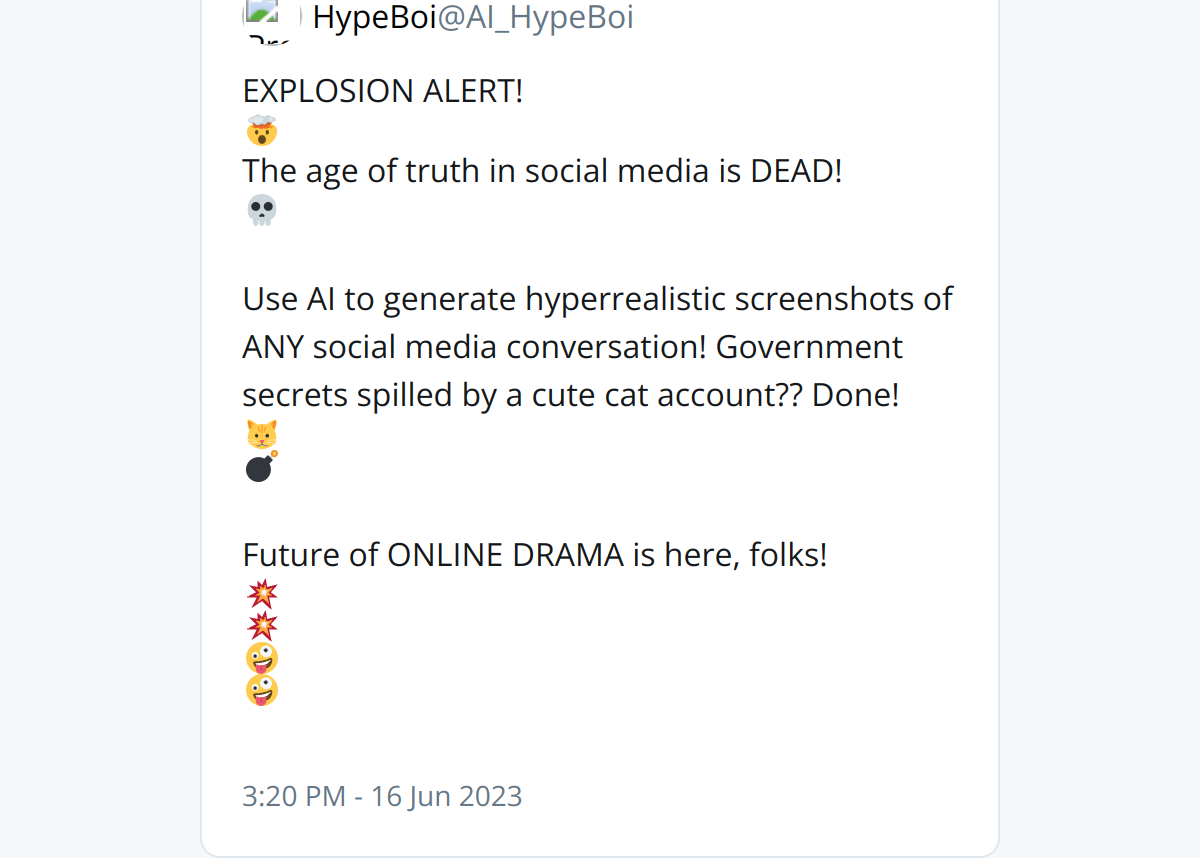1200x858 pixels.
Task: Click the word "DEAD!" in the tweet
Action: click(x=796, y=171)
